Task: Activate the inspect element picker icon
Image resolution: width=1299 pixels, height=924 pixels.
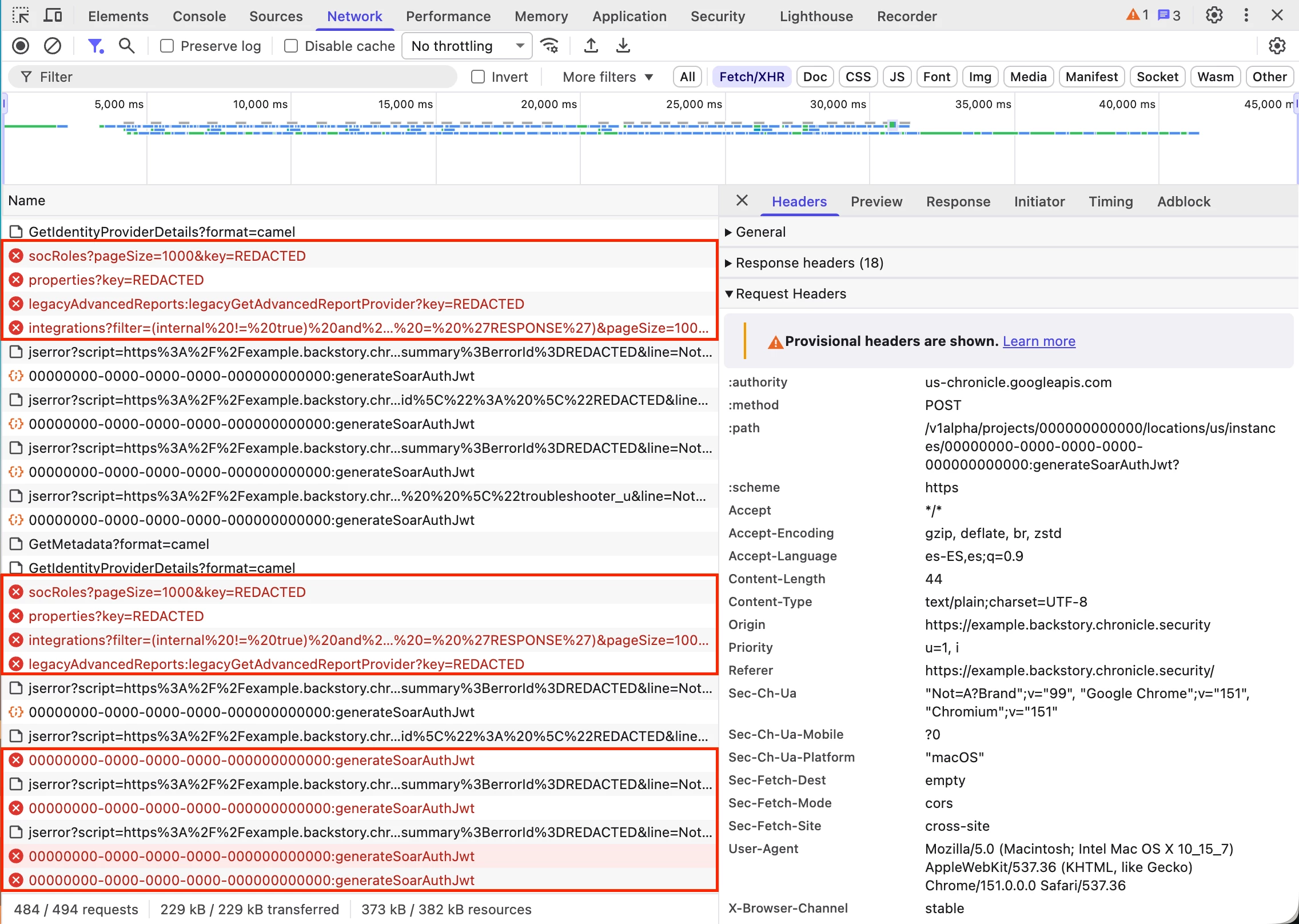Action: 21,15
